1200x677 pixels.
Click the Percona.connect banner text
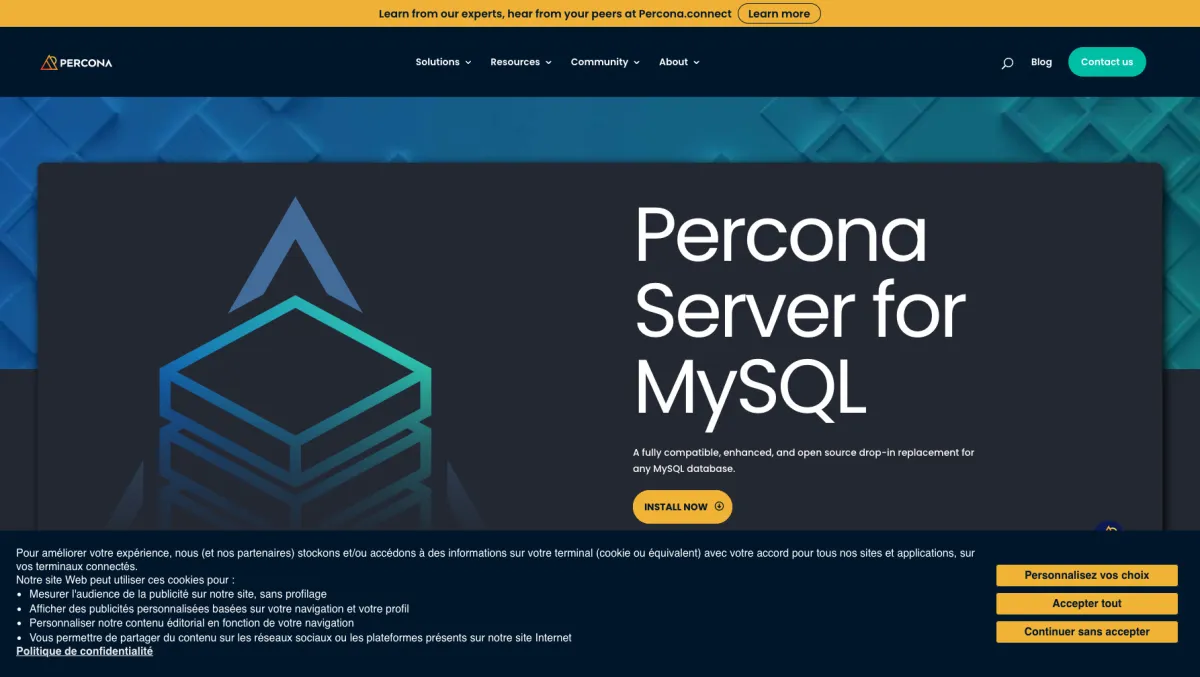tap(554, 13)
